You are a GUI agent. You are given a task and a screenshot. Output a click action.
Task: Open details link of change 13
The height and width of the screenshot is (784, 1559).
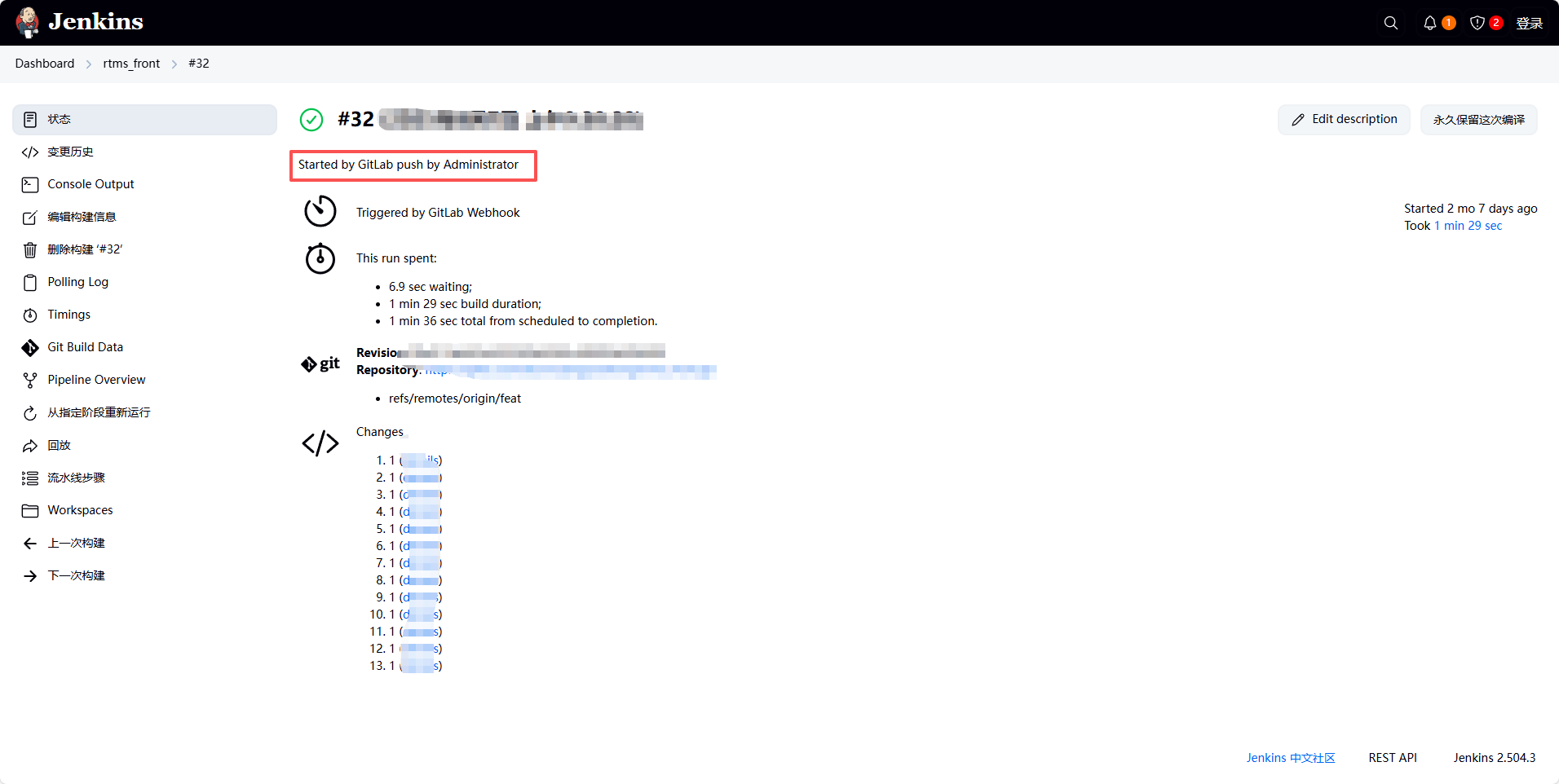[x=421, y=666]
